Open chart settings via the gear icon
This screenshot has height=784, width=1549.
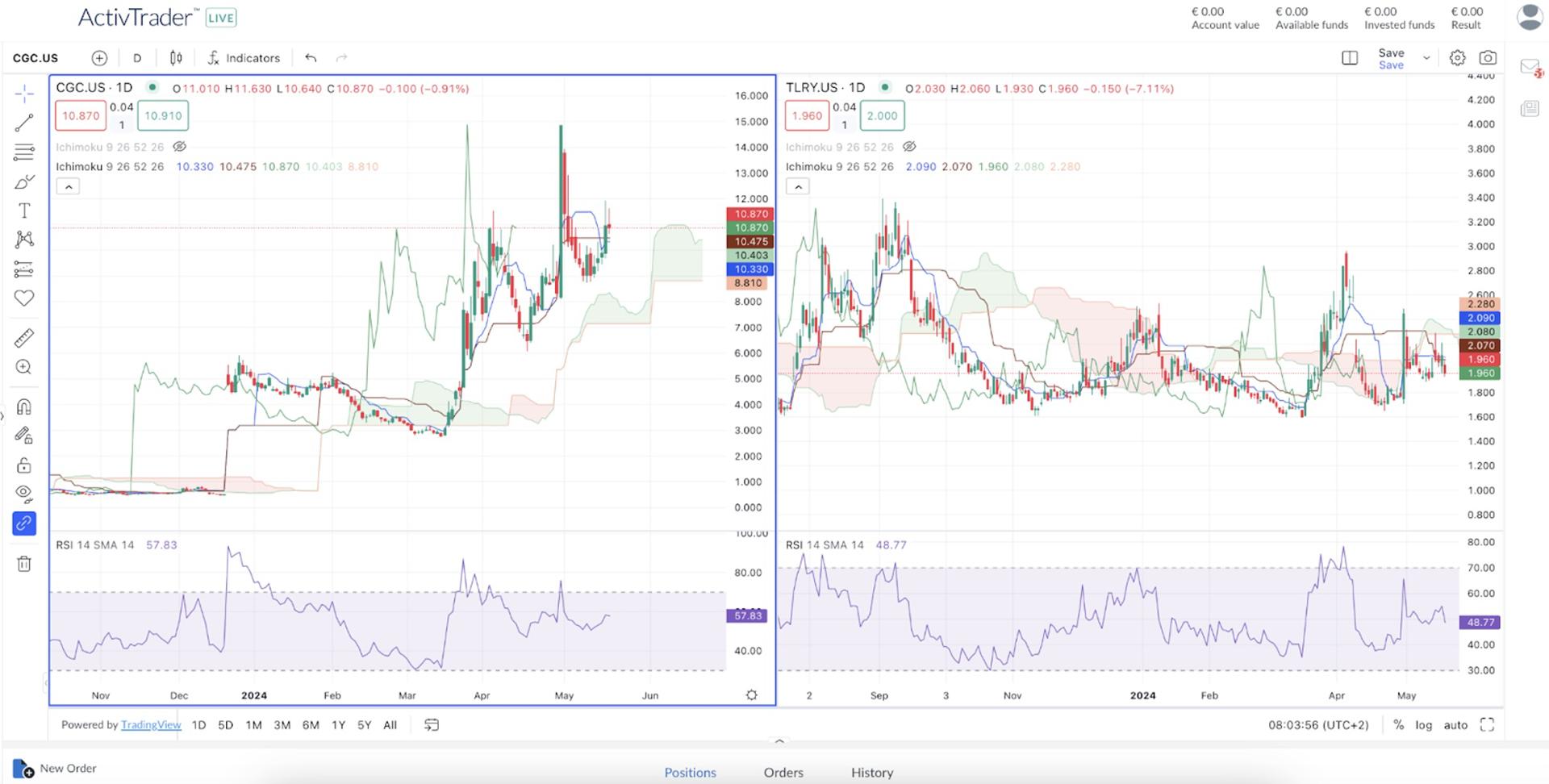1457,57
